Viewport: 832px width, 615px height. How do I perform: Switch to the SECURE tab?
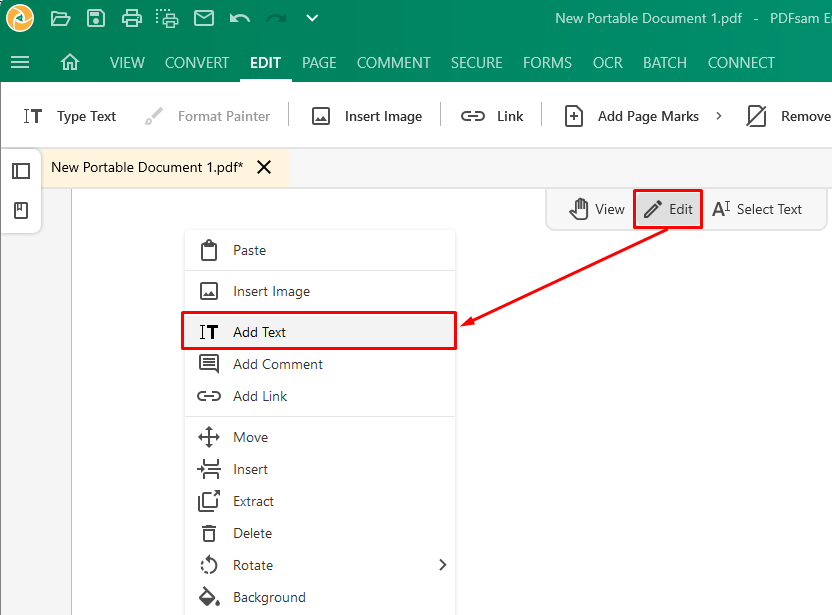[476, 63]
